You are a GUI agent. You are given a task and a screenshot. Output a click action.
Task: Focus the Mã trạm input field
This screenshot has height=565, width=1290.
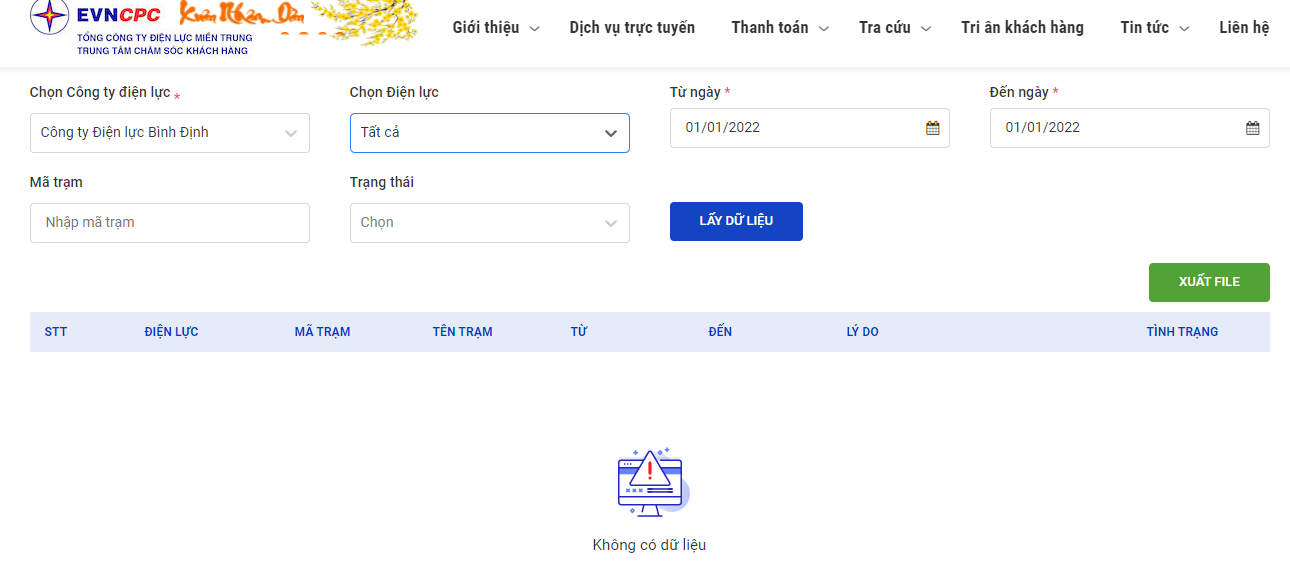170,223
